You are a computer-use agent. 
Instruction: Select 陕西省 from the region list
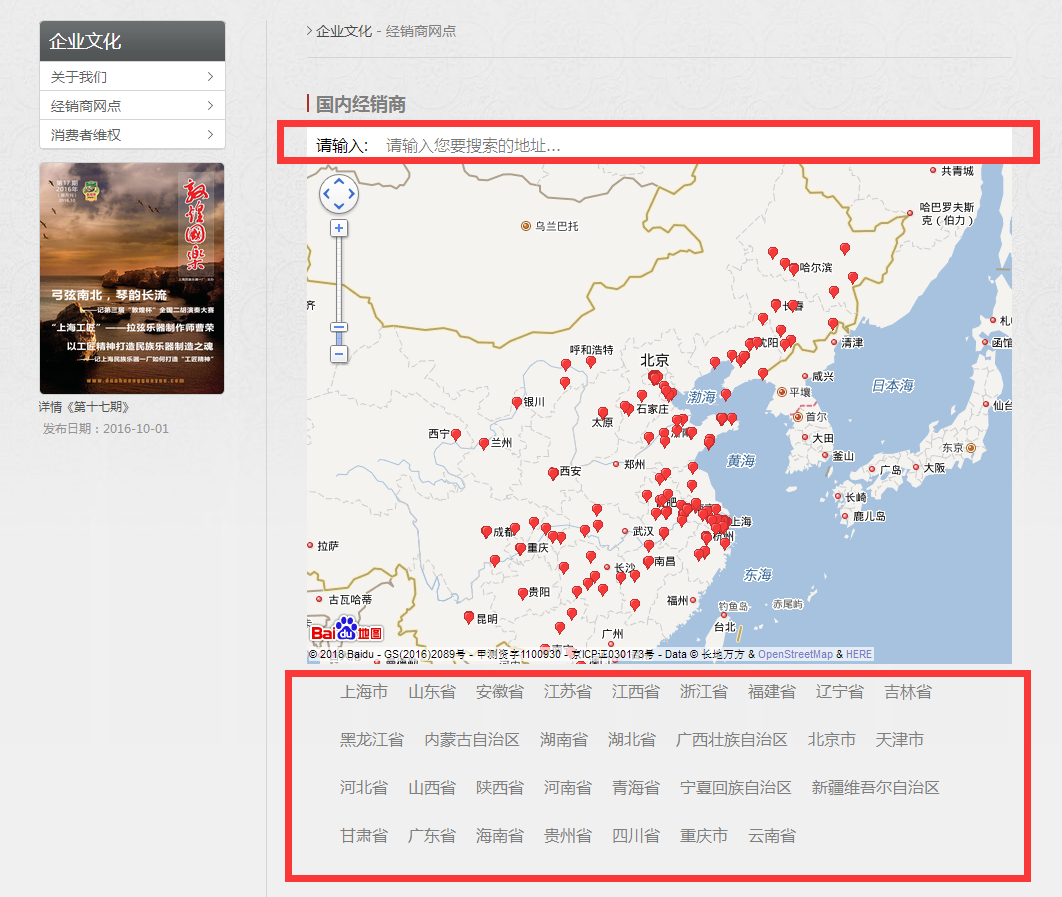pos(500,788)
